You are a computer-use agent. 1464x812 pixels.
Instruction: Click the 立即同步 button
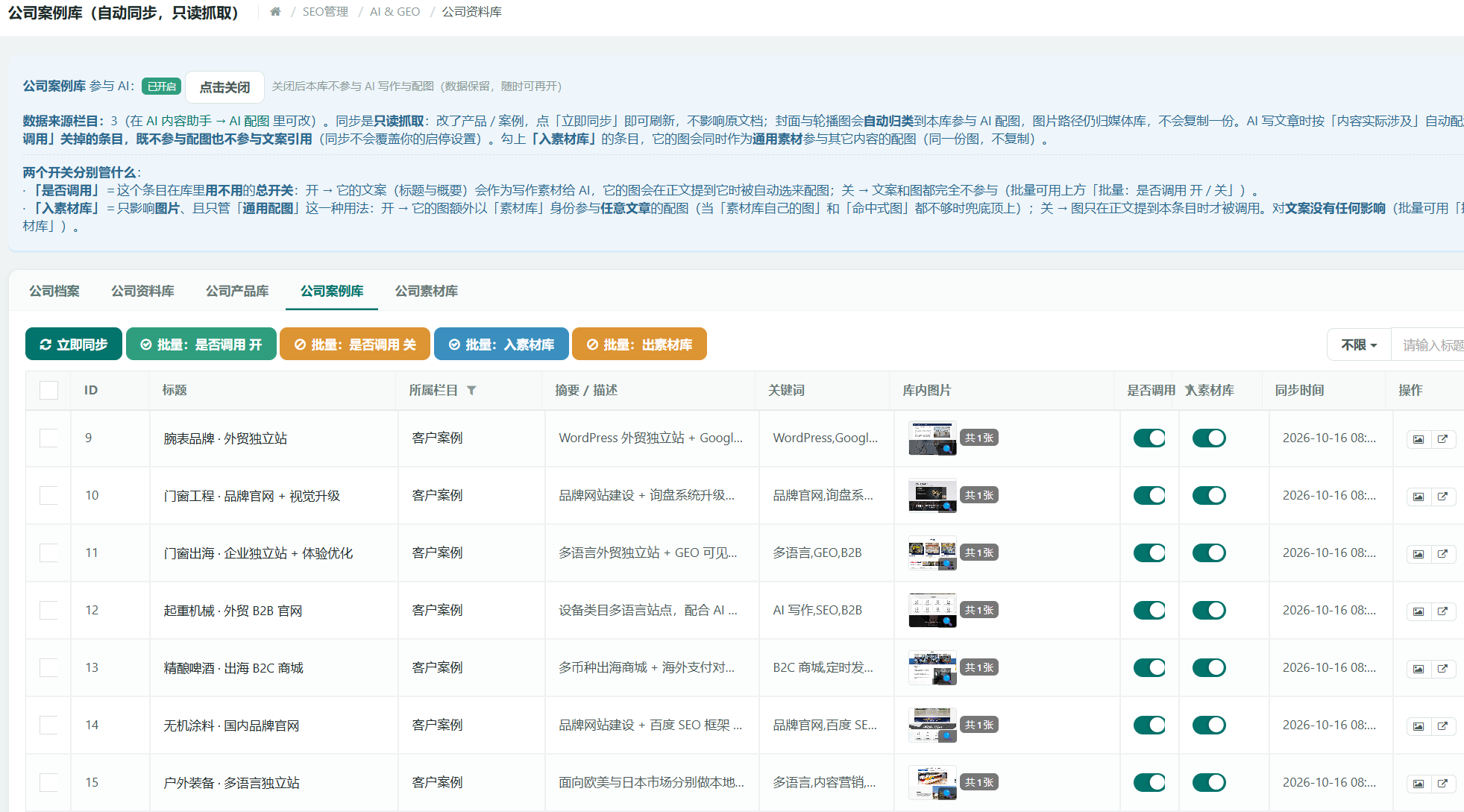pos(74,344)
